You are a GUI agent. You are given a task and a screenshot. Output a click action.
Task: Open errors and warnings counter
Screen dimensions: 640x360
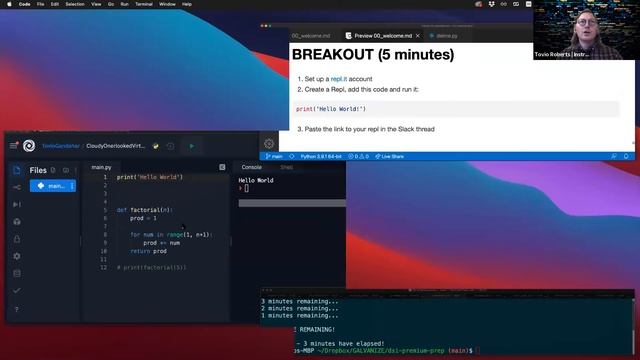(x=359, y=156)
